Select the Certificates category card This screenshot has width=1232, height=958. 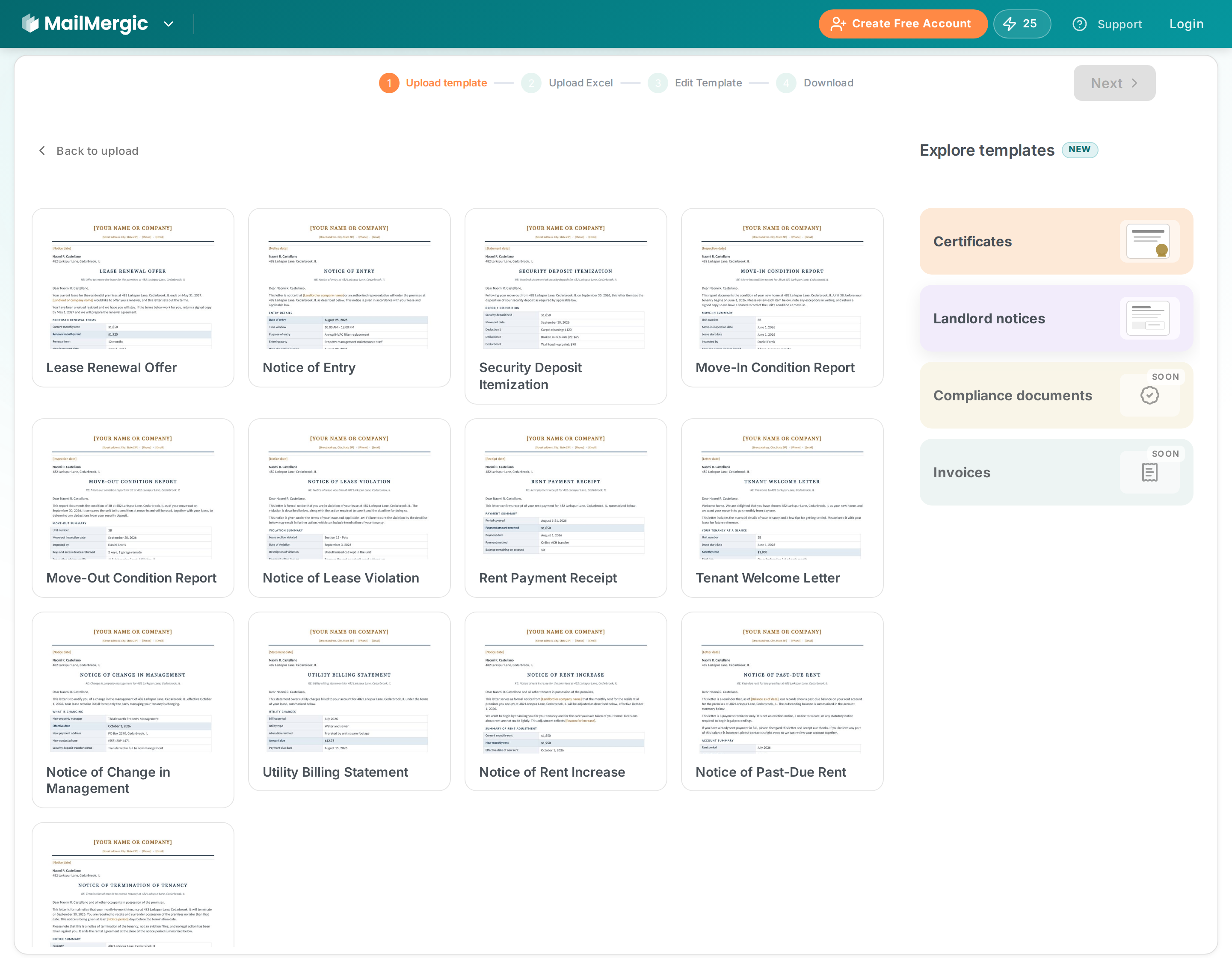[1056, 241]
